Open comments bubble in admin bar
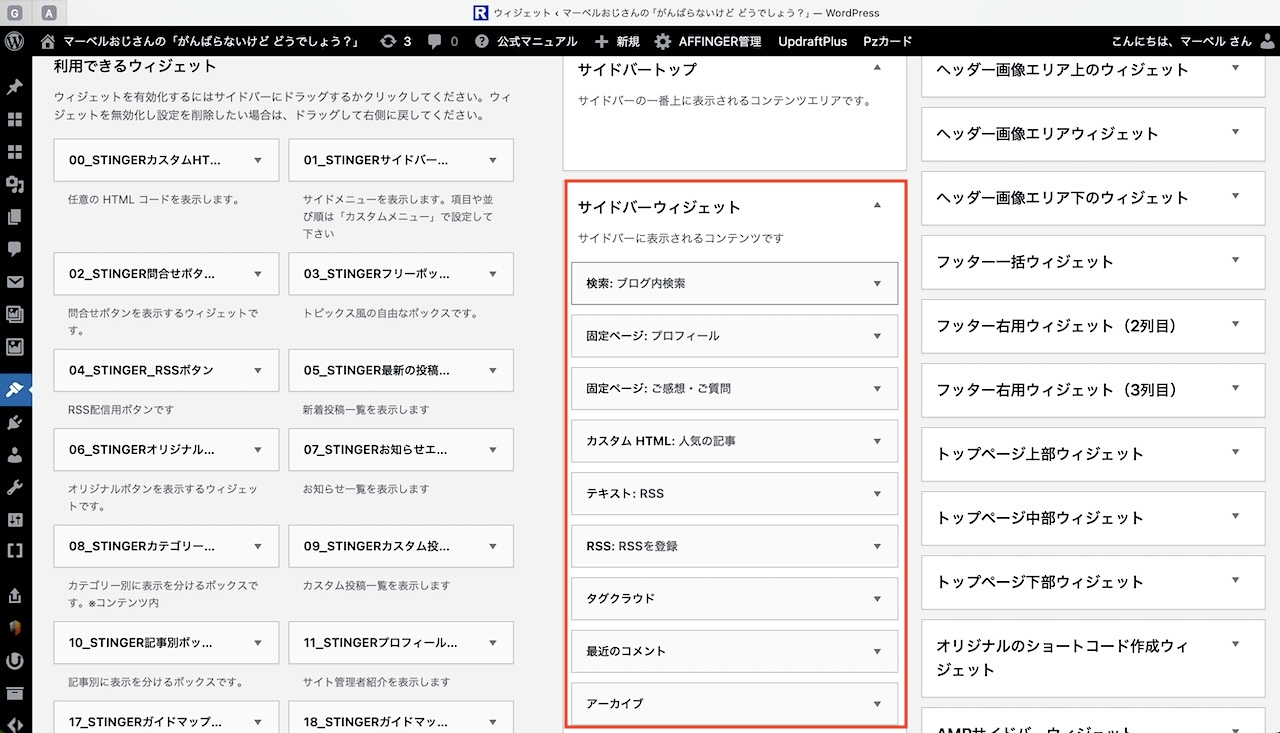Image resolution: width=1280 pixels, height=733 pixels. tap(442, 41)
